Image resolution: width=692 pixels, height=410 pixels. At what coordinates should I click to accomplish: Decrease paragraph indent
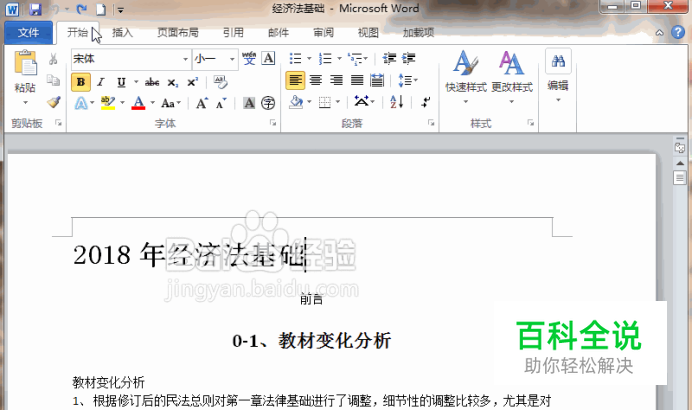point(389,59)
